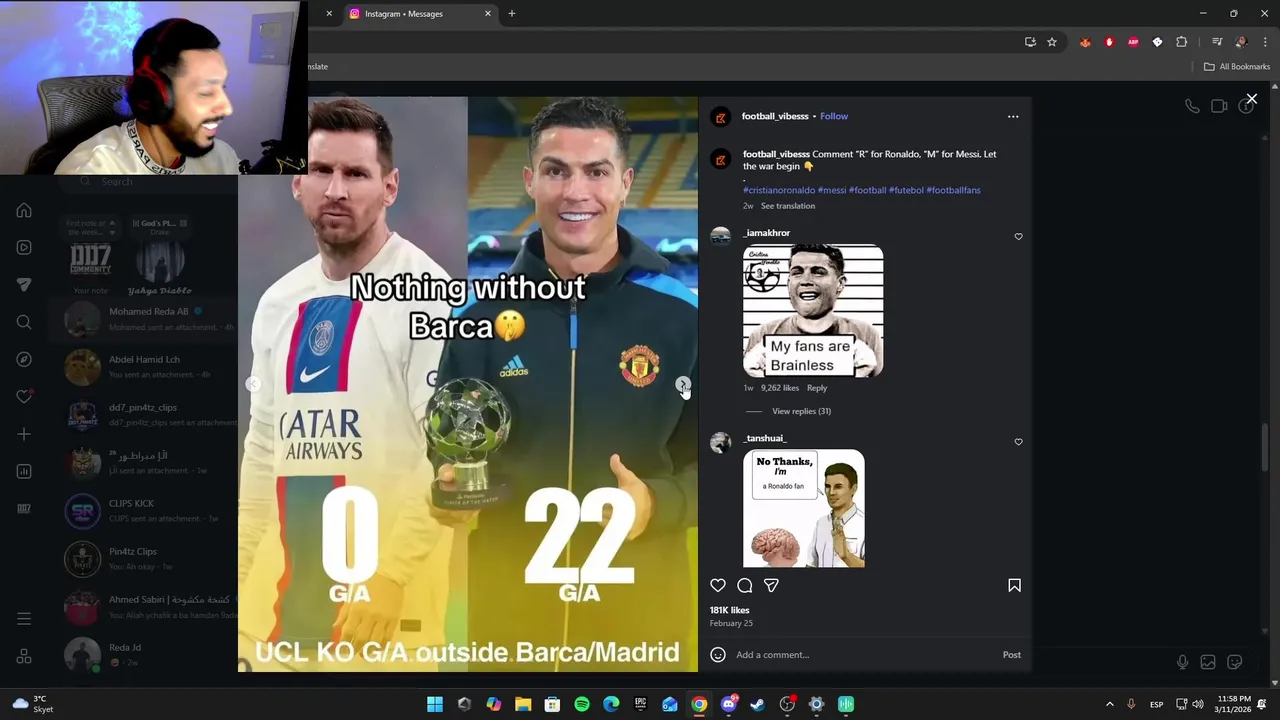Click the messages Search field

[x=150, y=182]
